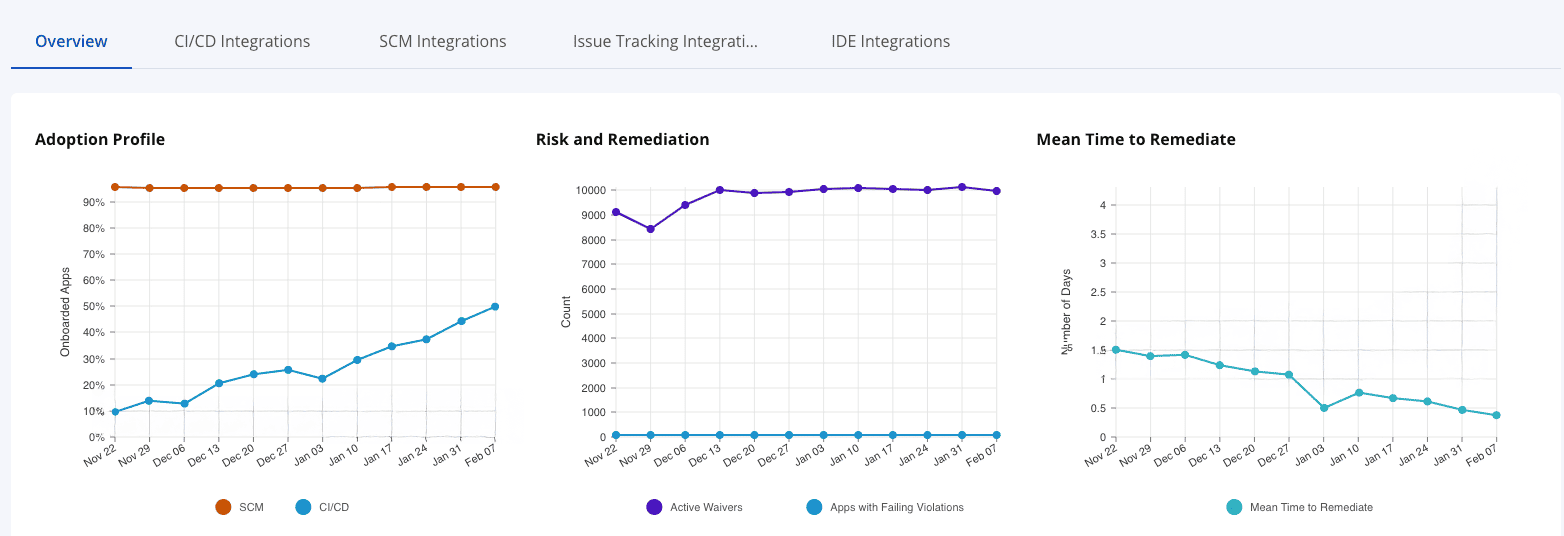Toggle Mean Time to Remediate legend circle
Screen dimensions: 1564x536
click(1234, 507)
